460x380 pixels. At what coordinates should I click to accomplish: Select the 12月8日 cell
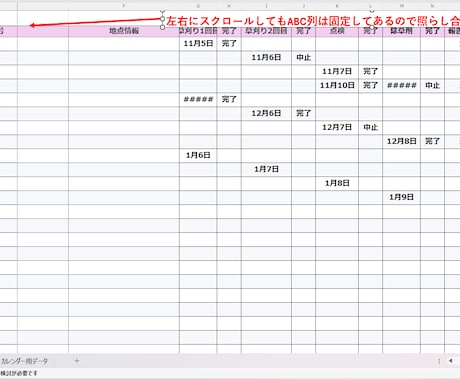tap(402, 142)
